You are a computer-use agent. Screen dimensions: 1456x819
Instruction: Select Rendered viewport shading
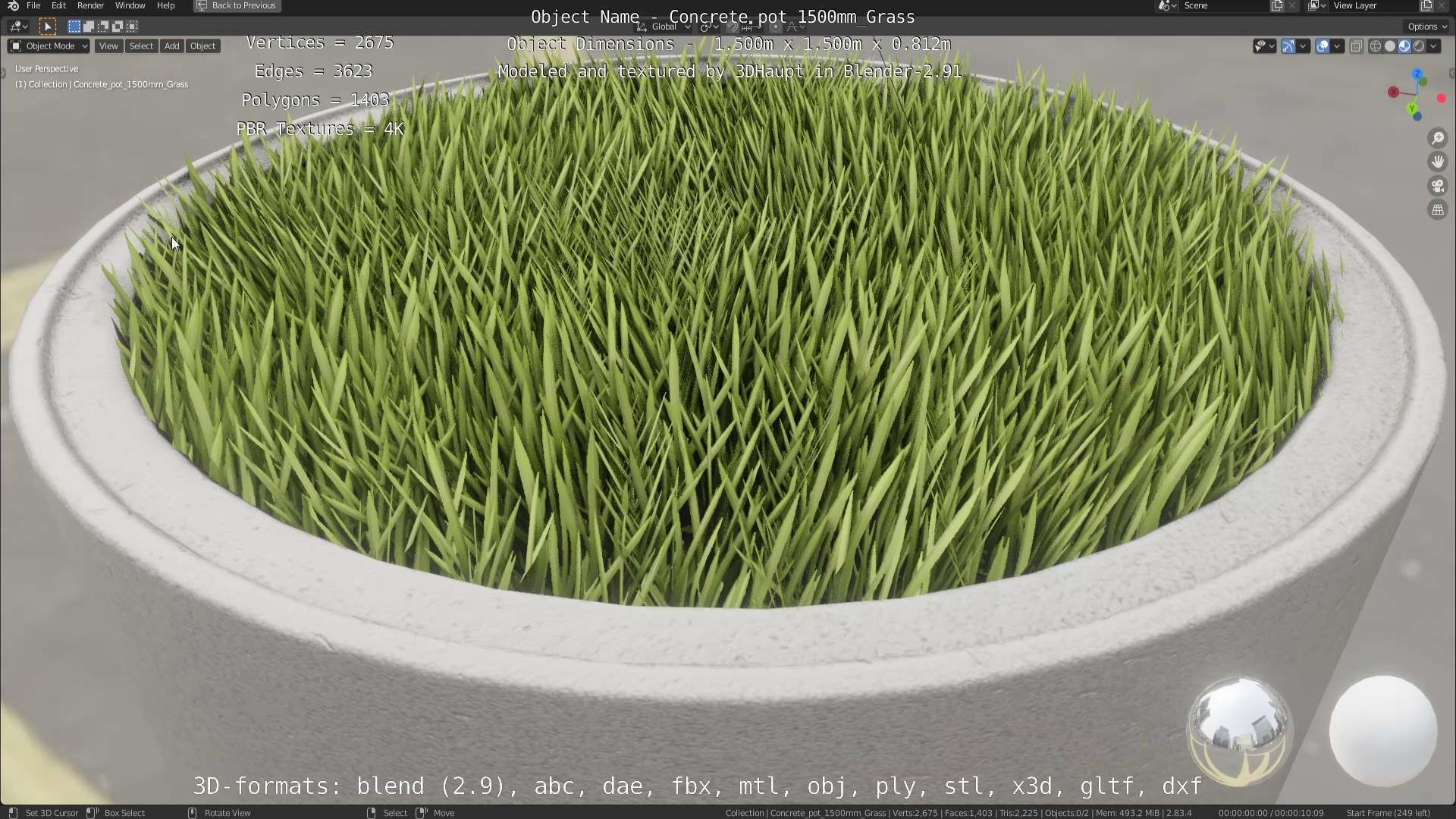pyautogui.click(x=1419, y=46)
